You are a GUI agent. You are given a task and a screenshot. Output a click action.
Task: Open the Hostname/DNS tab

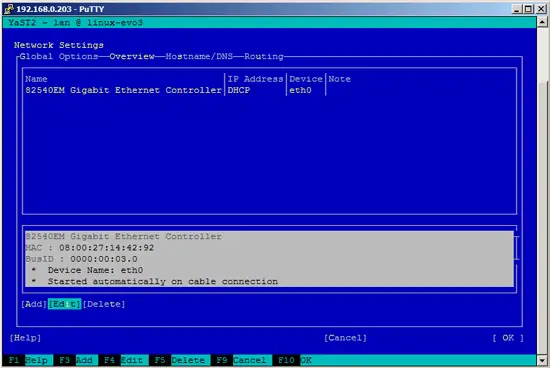pyautogui.click(x=199, y=56)
